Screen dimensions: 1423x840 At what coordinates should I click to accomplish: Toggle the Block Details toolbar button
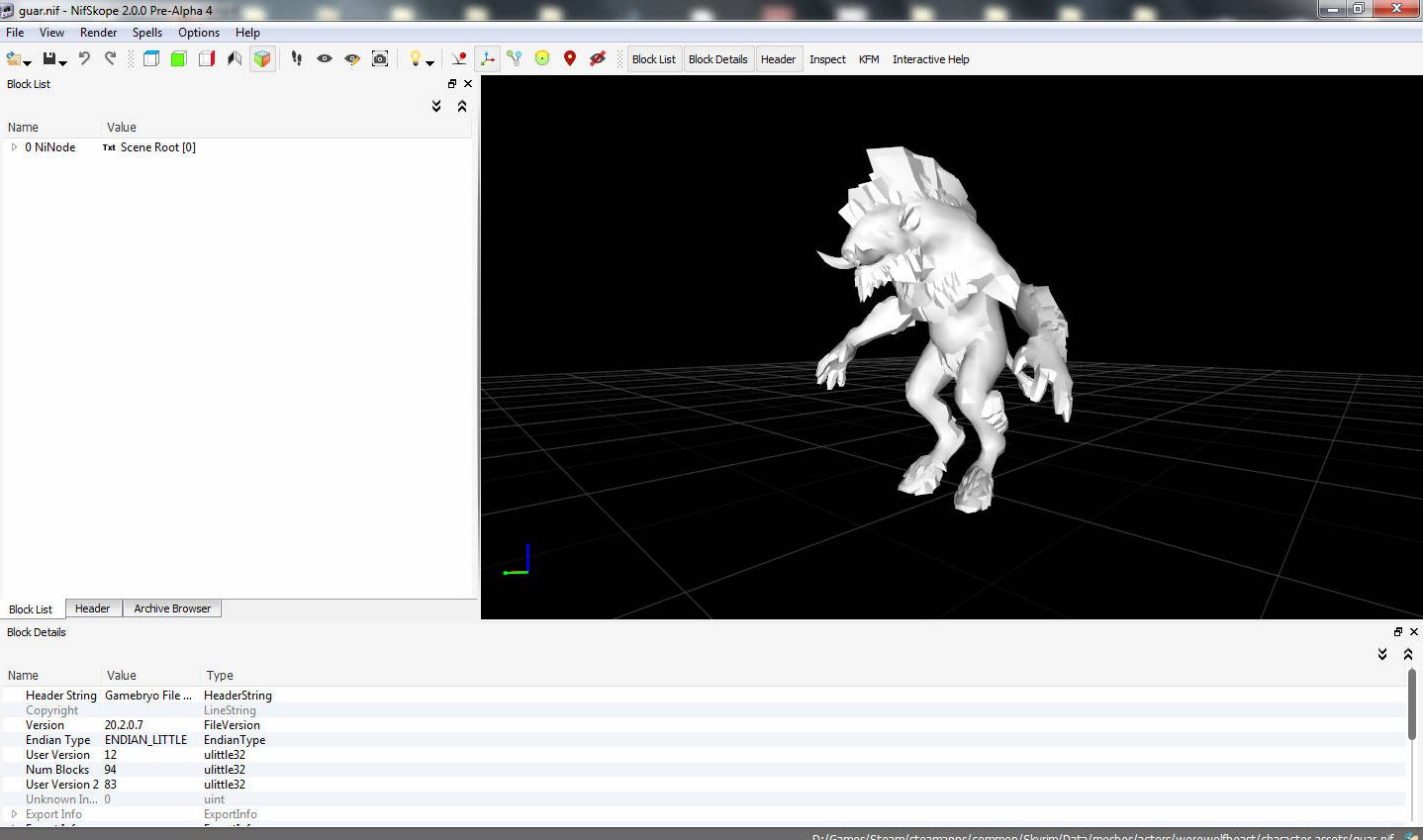pos(718,59)
